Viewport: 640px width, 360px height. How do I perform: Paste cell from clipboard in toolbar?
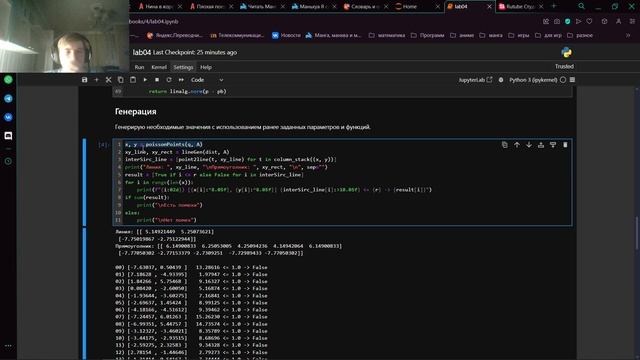(x=133, y=80)
